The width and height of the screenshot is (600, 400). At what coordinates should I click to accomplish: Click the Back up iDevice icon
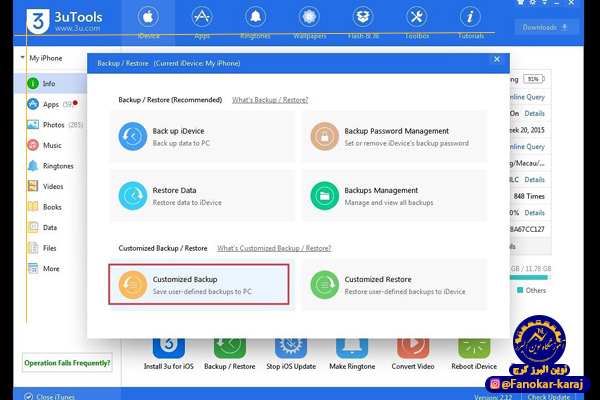[133, 136]
